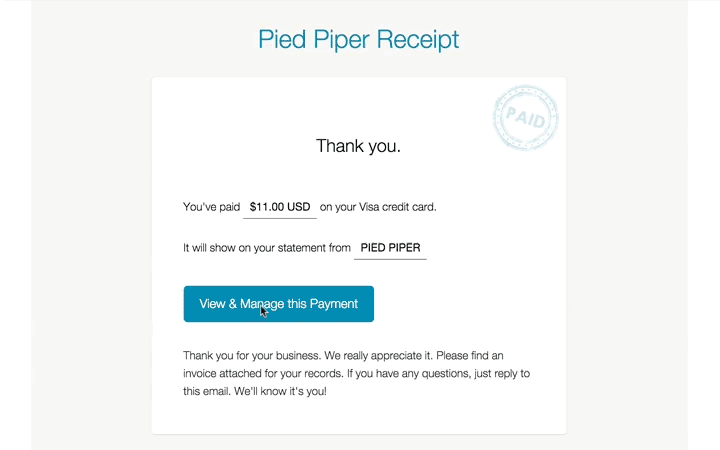
Task: Click "We'll know it's you!" text
Action: click(x=280, y=391)
